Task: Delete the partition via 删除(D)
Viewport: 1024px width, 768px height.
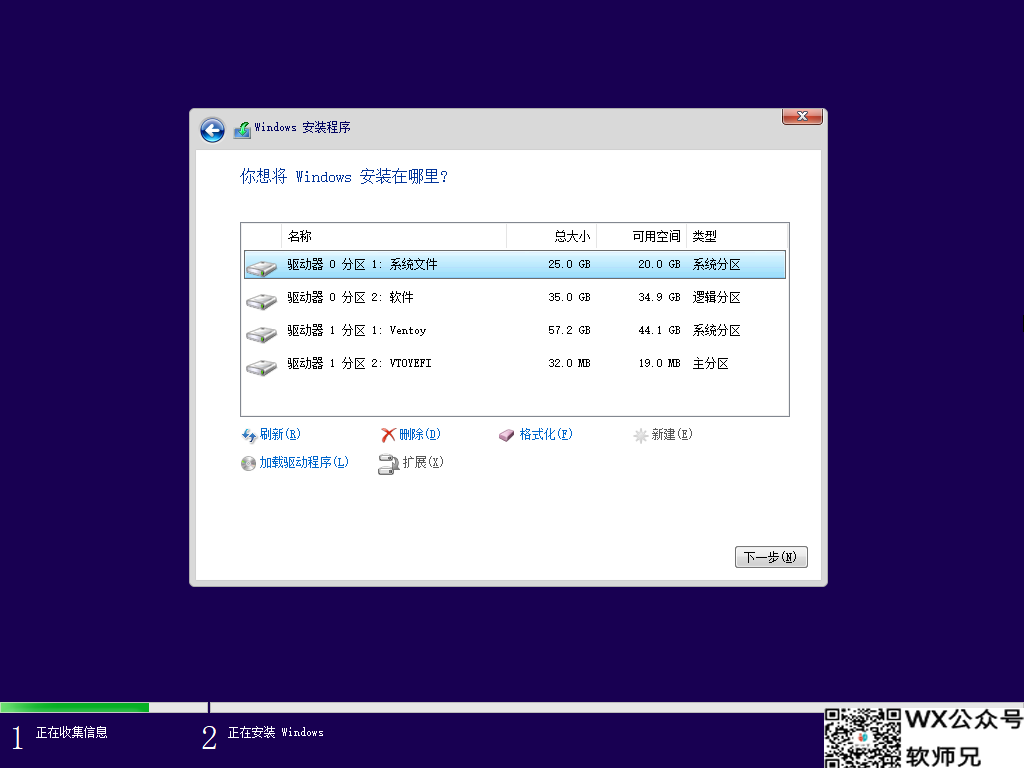Action: coord(420,434)
